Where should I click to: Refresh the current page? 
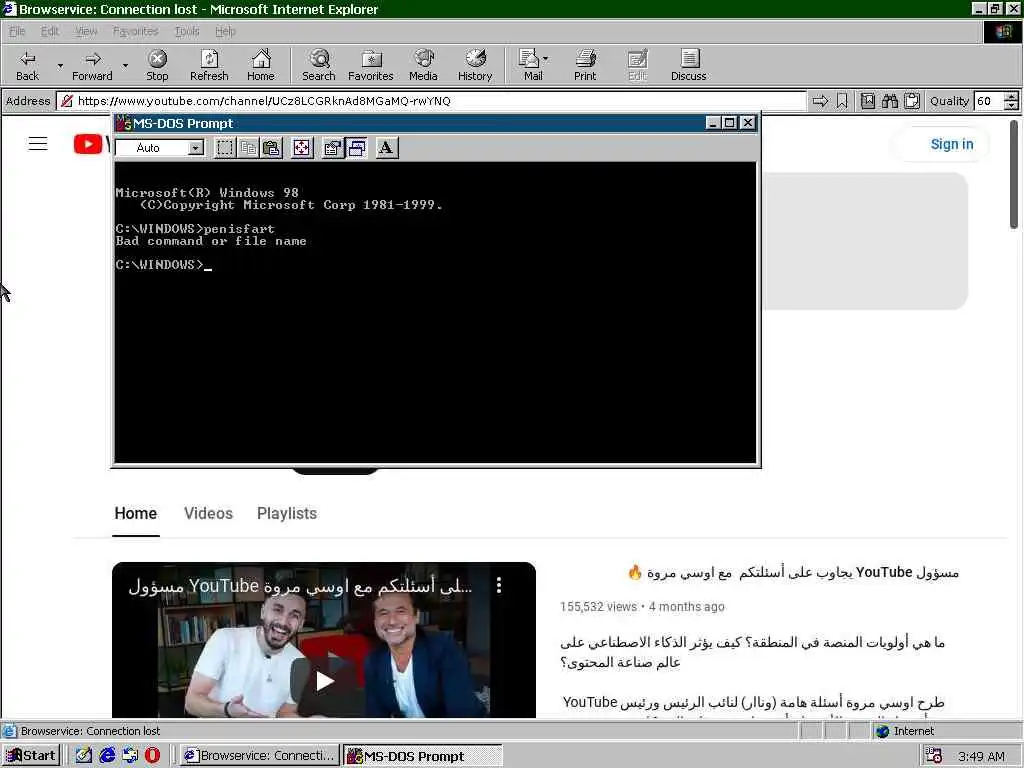[209, 65]
